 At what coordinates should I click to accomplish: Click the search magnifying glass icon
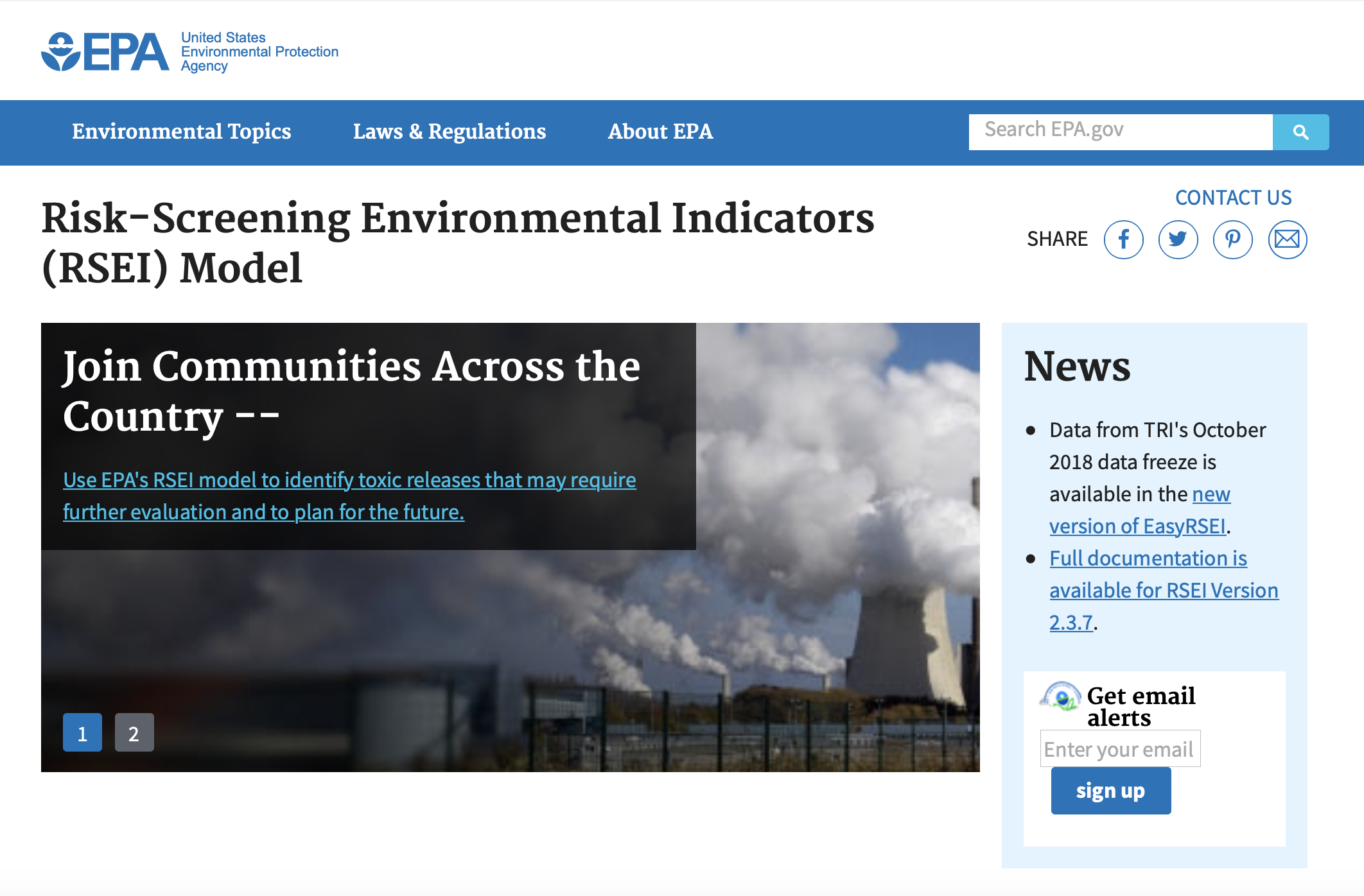click(1300, 132)
